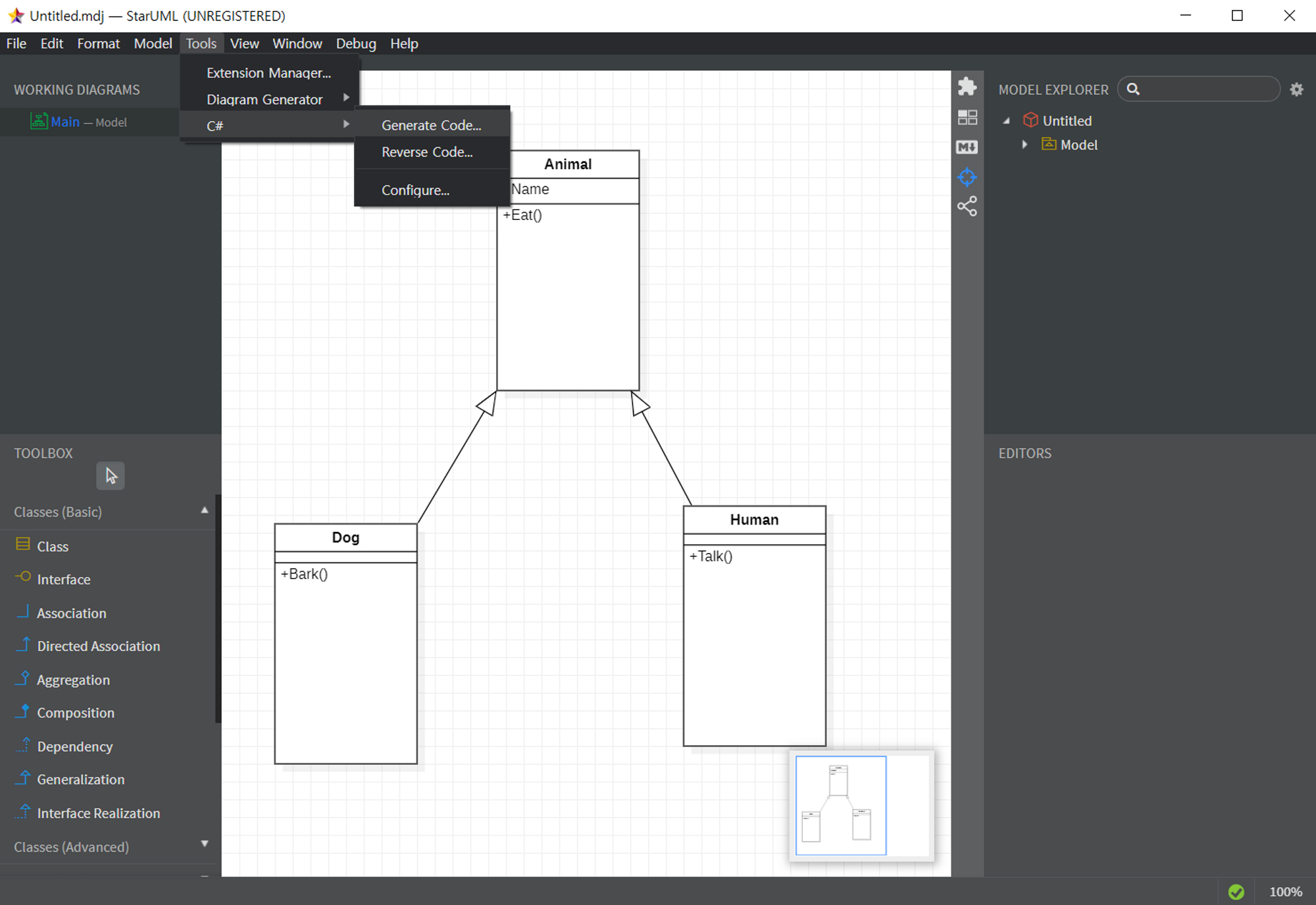Click the blue crosshair navigator icon

967,177
